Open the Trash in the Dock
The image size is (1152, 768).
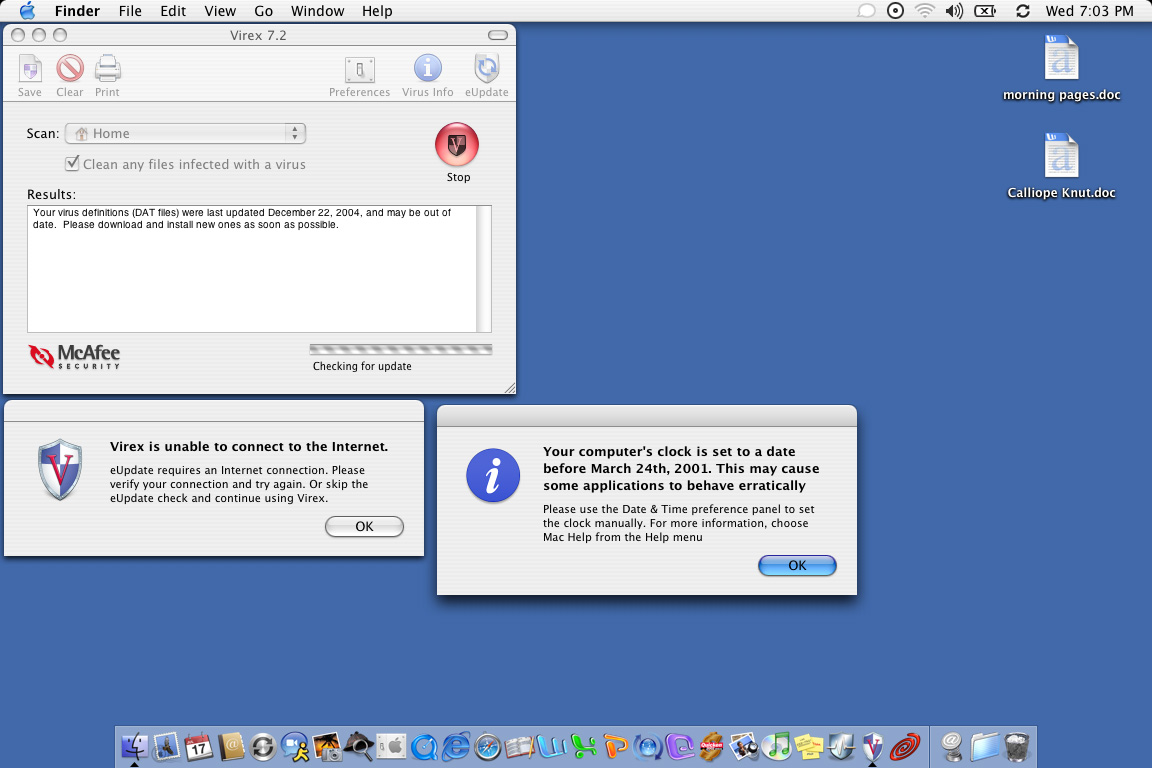coord(1017,747)
